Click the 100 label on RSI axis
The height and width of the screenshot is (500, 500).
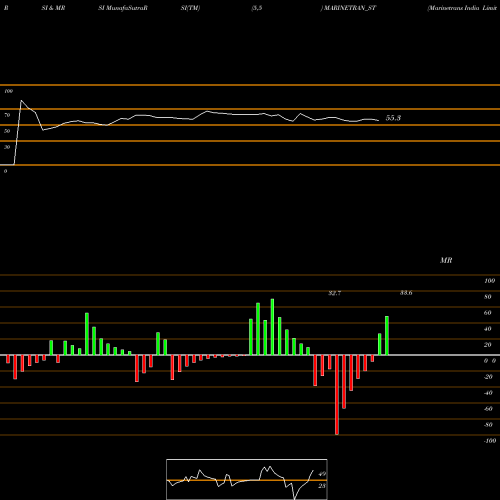9,91
